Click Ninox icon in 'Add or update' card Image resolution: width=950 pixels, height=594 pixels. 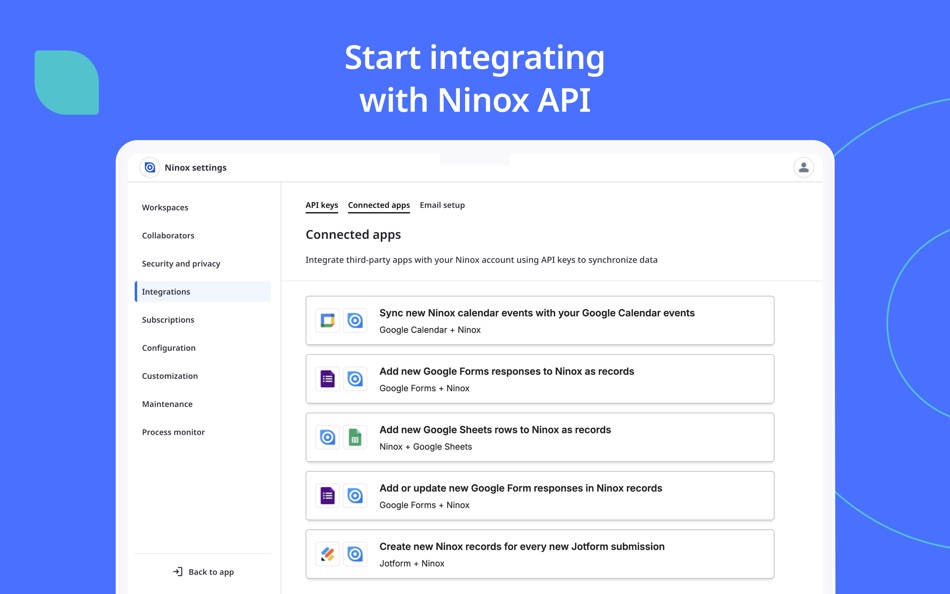(x=355, y=496)
